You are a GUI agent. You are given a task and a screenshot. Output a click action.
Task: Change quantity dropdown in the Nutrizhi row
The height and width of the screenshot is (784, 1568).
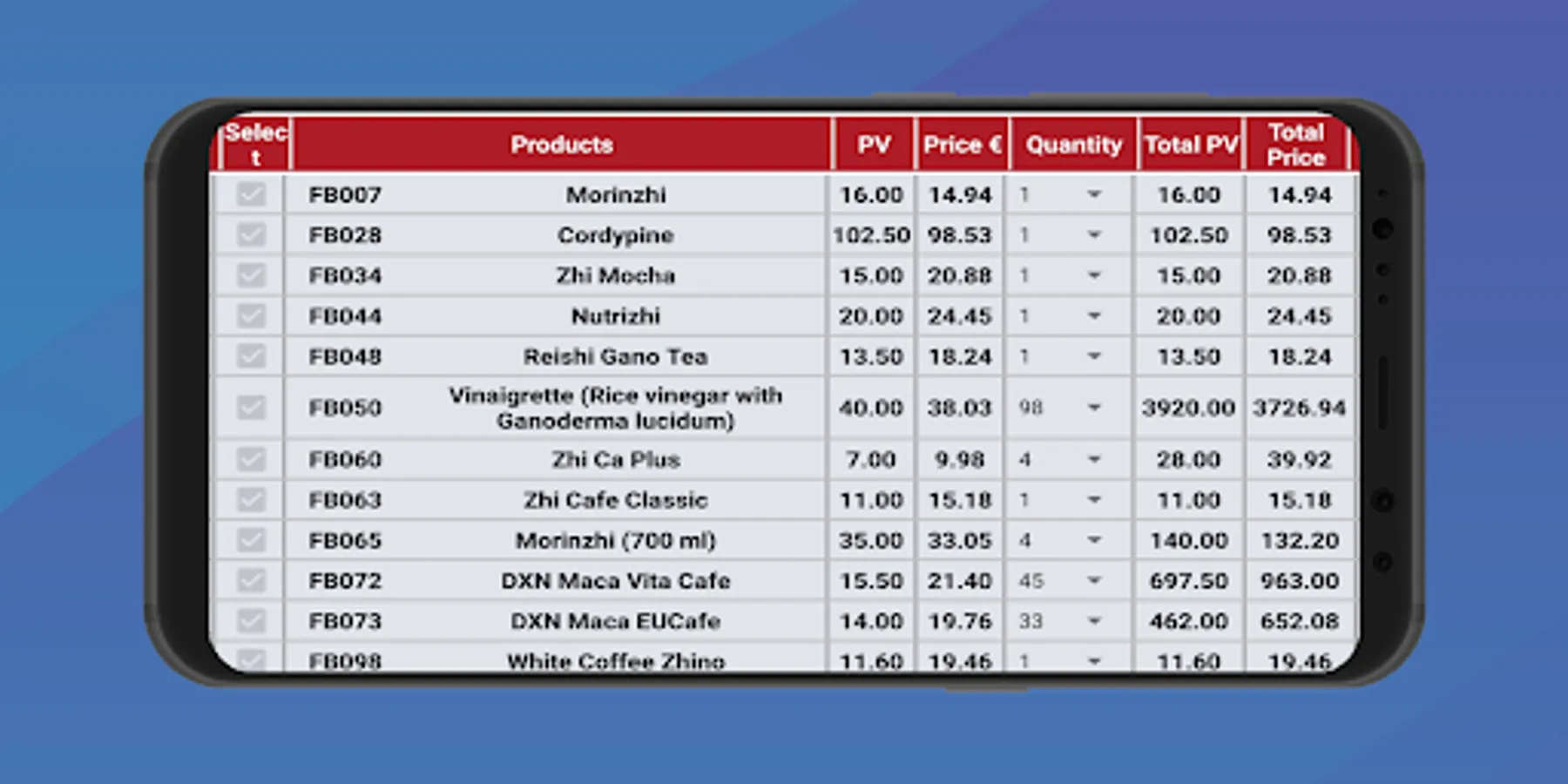coord(1068,315)
